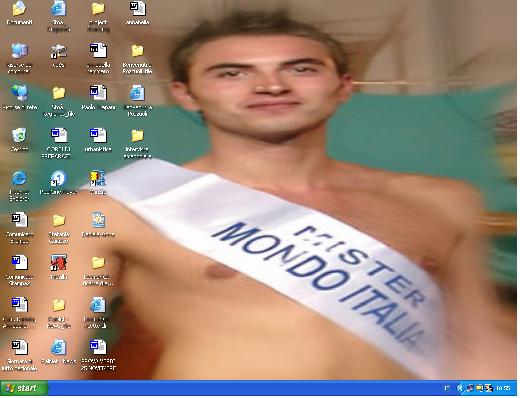Open the web page icon left of the bottom Word document

coord(59,348)
